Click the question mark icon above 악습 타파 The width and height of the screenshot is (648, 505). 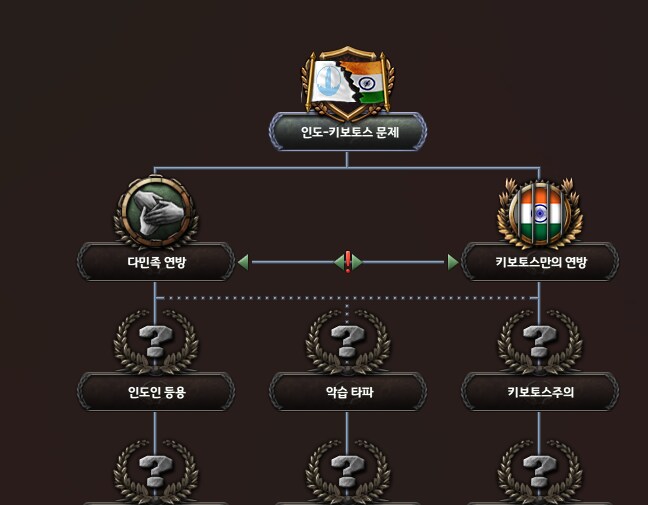coord(348,342)
